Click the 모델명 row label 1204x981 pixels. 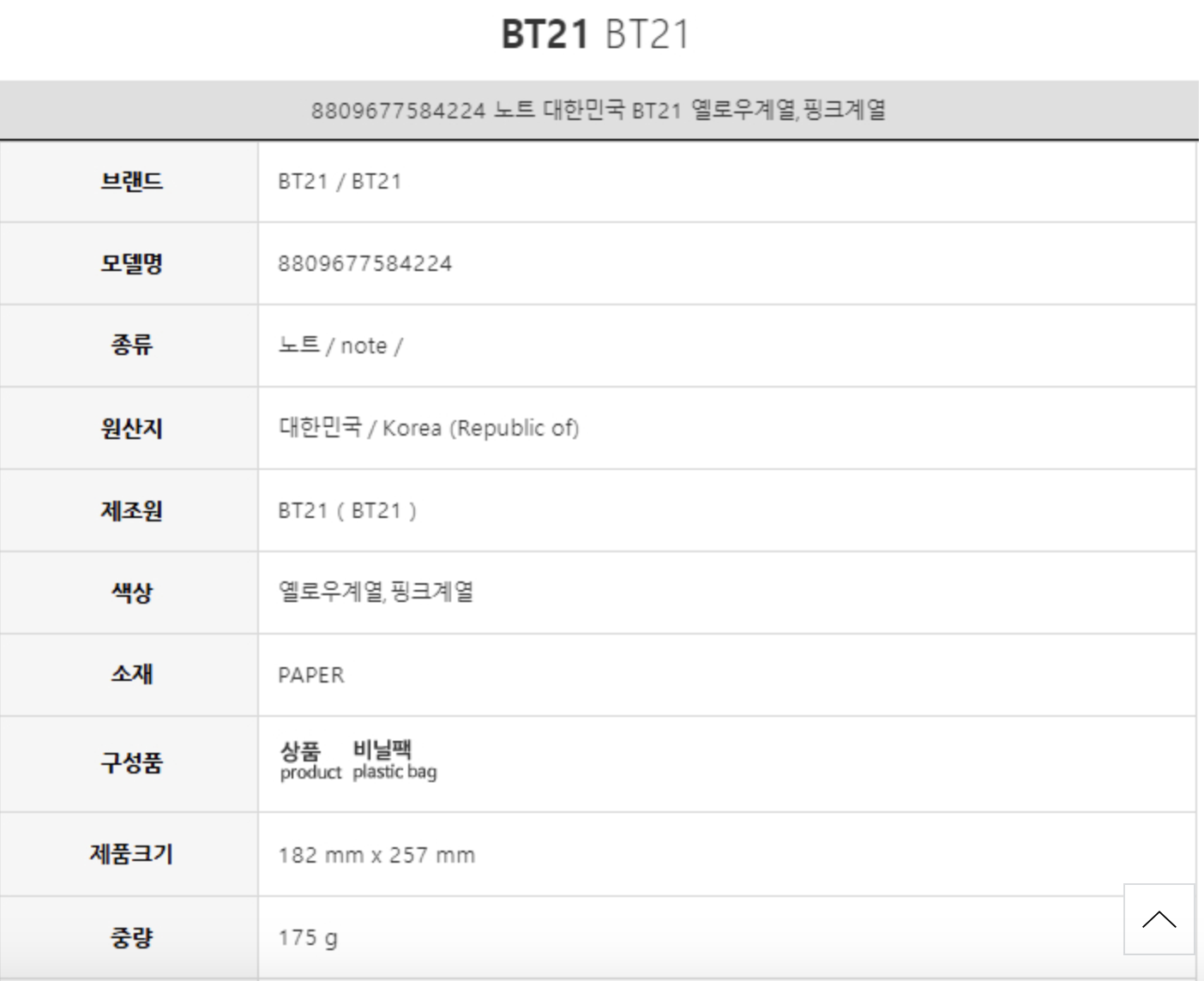click(x=131, y=263)
